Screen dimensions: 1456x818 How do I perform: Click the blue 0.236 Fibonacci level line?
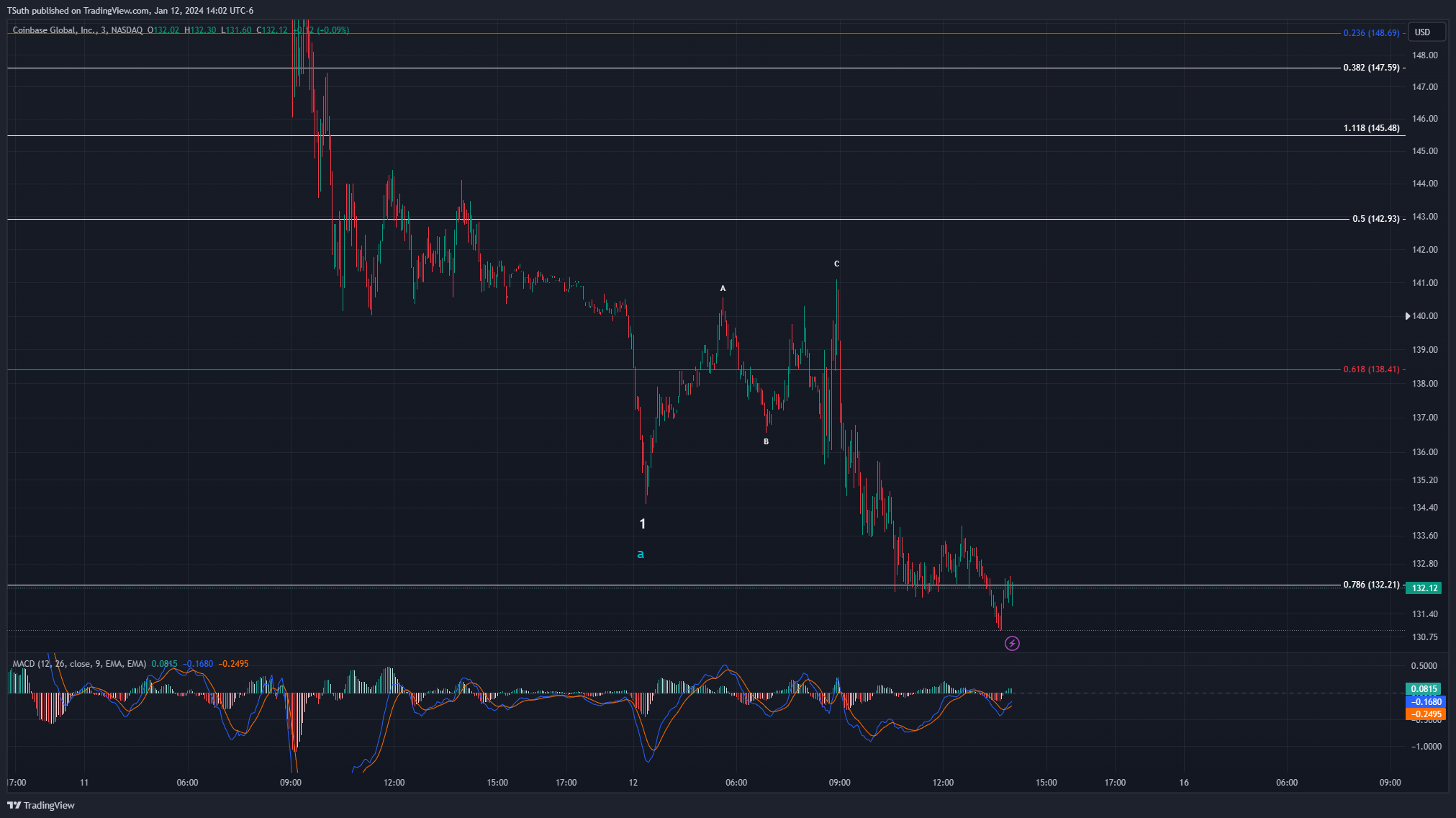point(673,33)
